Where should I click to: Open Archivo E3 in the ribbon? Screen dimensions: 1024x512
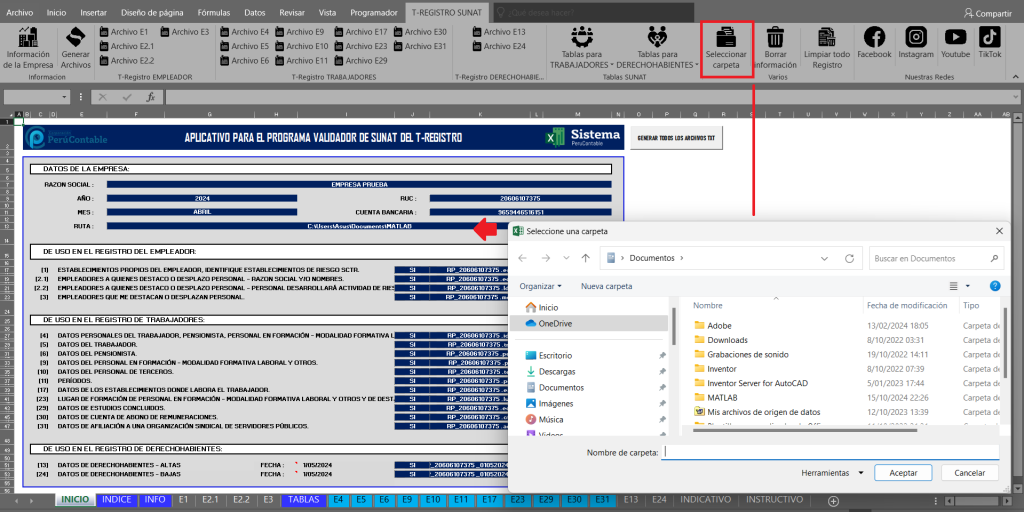tap(185, 31)
